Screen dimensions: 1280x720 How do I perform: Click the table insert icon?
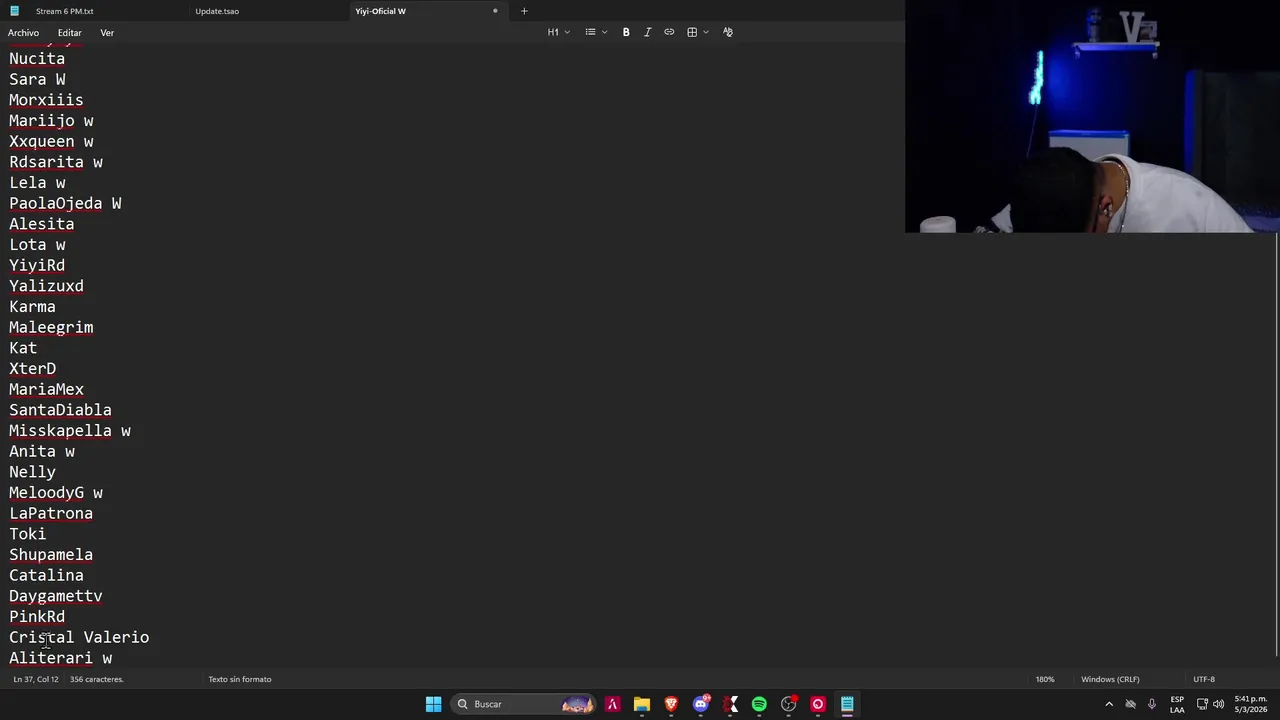click(692, 32)
